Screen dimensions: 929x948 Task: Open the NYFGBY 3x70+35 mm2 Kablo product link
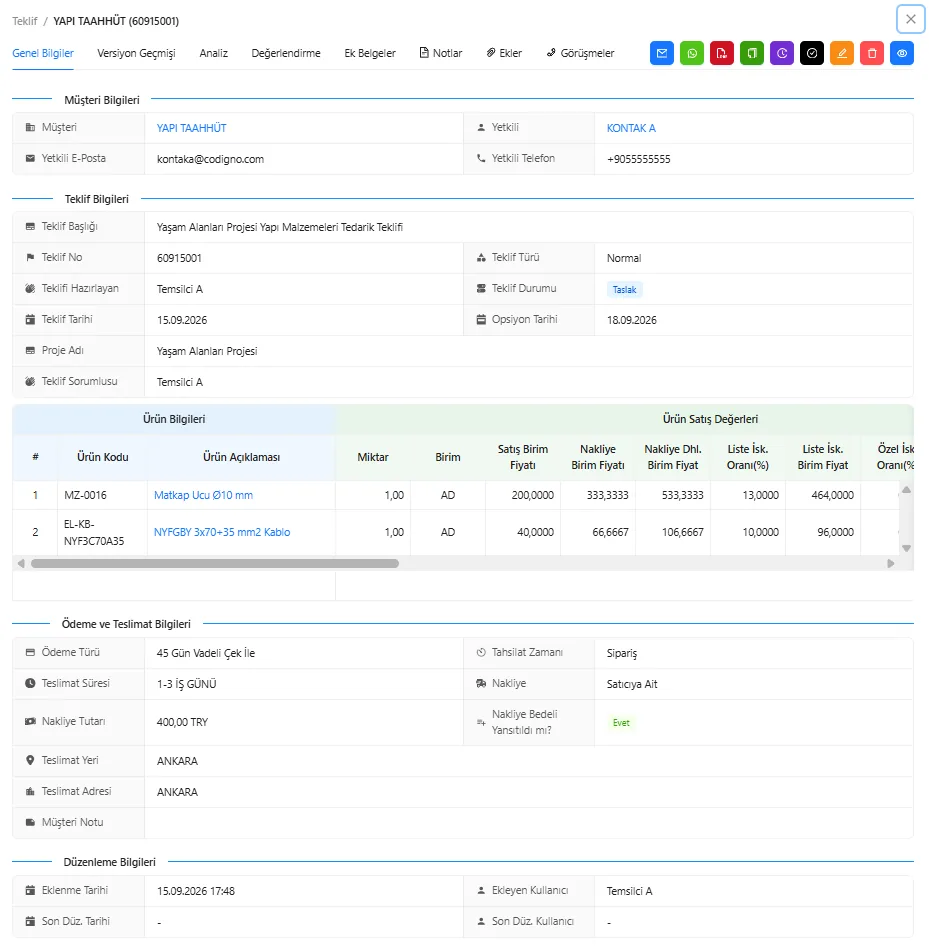(222, 532)
